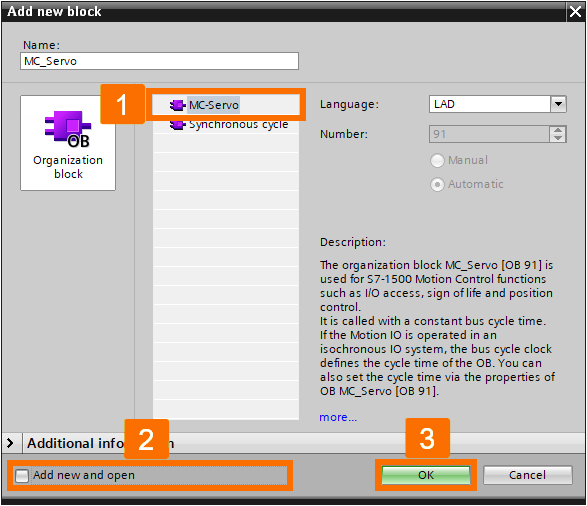587x506 pixels.
Task: Close the Add new block dialog
Action: tap(575, 12)
